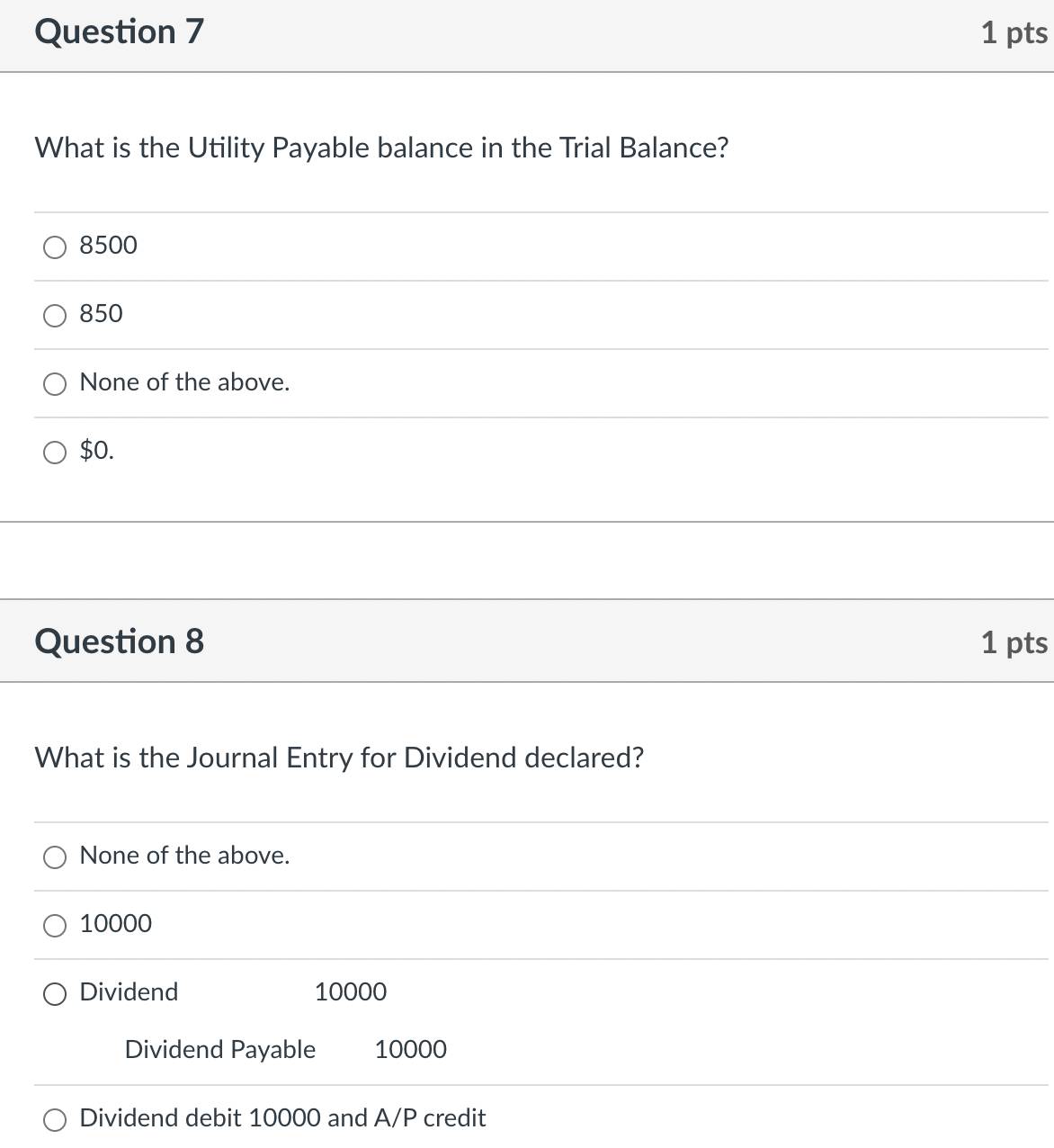The height and width of the screenshot is (1148, 1054).
Task: Click the Dividend debit A/P credit label text
Action: (282, 1117)
